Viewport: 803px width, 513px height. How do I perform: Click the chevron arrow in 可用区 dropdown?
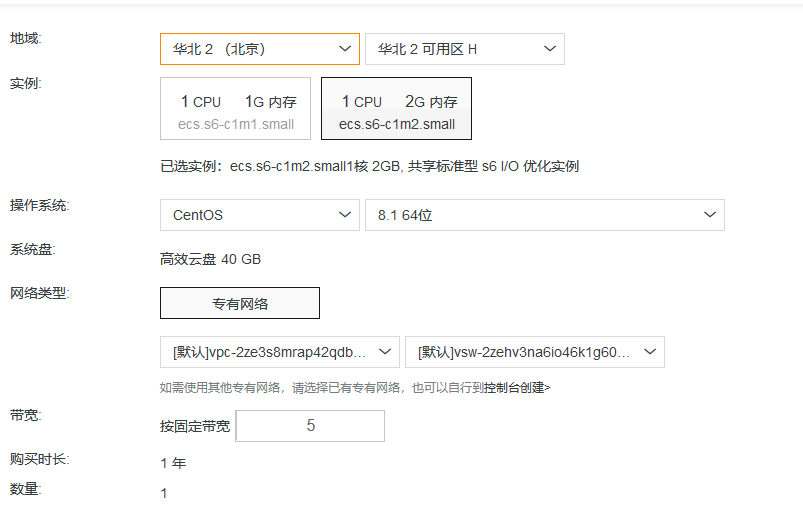[x=550, y=49]
